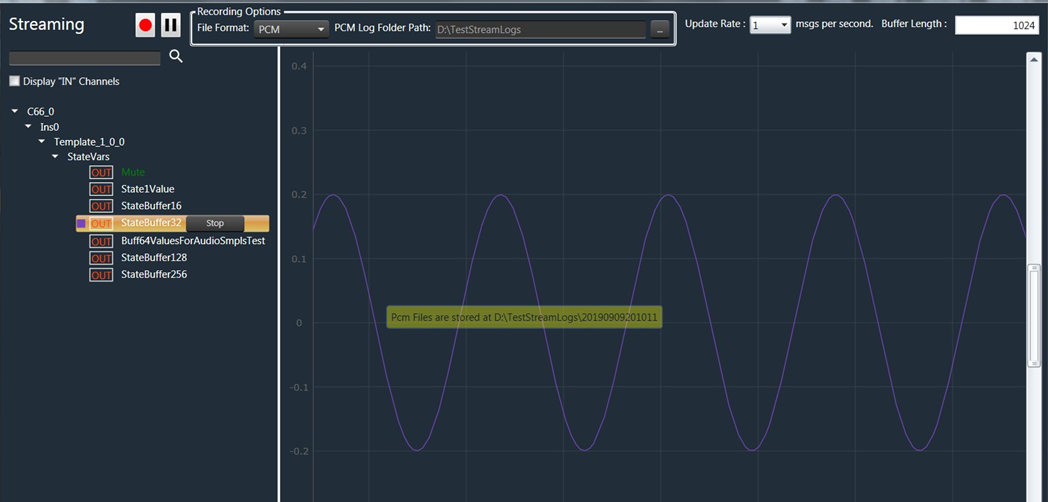The height and width of the screenshot is (502, 1048).
Task: Click OUT icon beside StateBuffer16
Action: pos(101,206)
